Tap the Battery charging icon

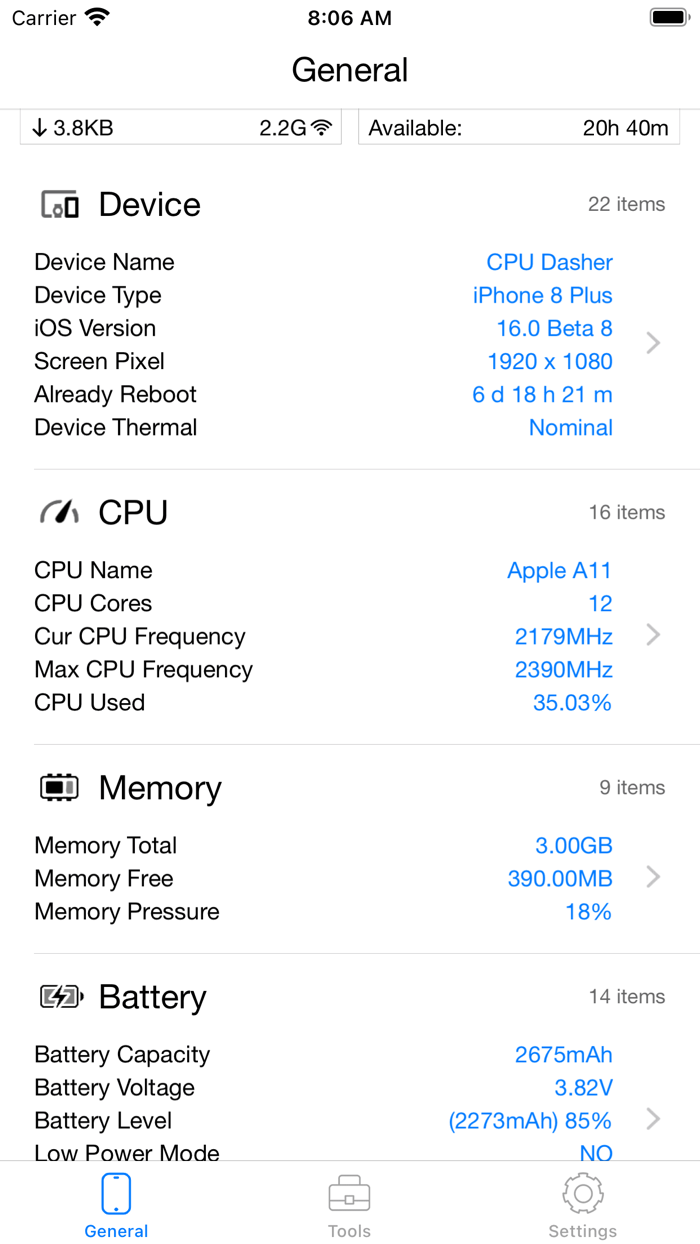(58, 996)
